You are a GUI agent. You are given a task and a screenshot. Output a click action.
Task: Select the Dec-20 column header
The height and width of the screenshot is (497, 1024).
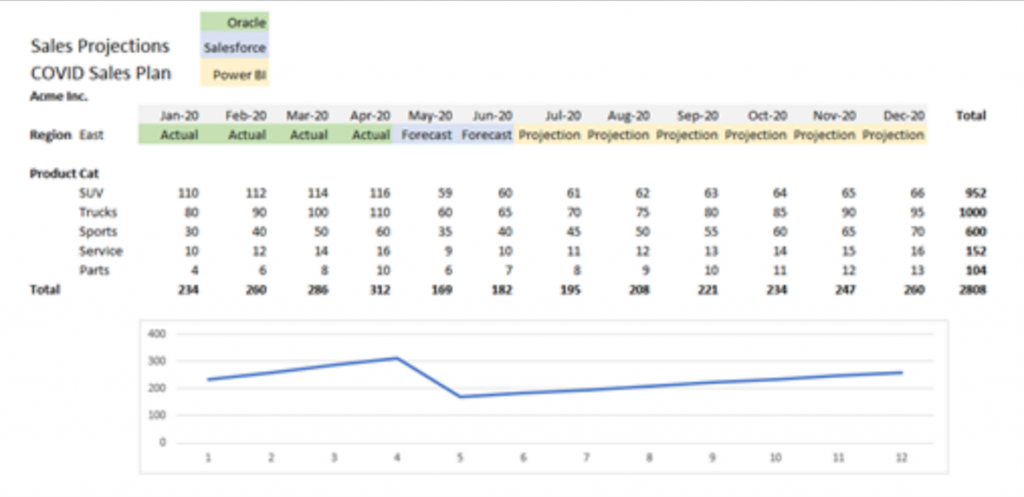904,116
